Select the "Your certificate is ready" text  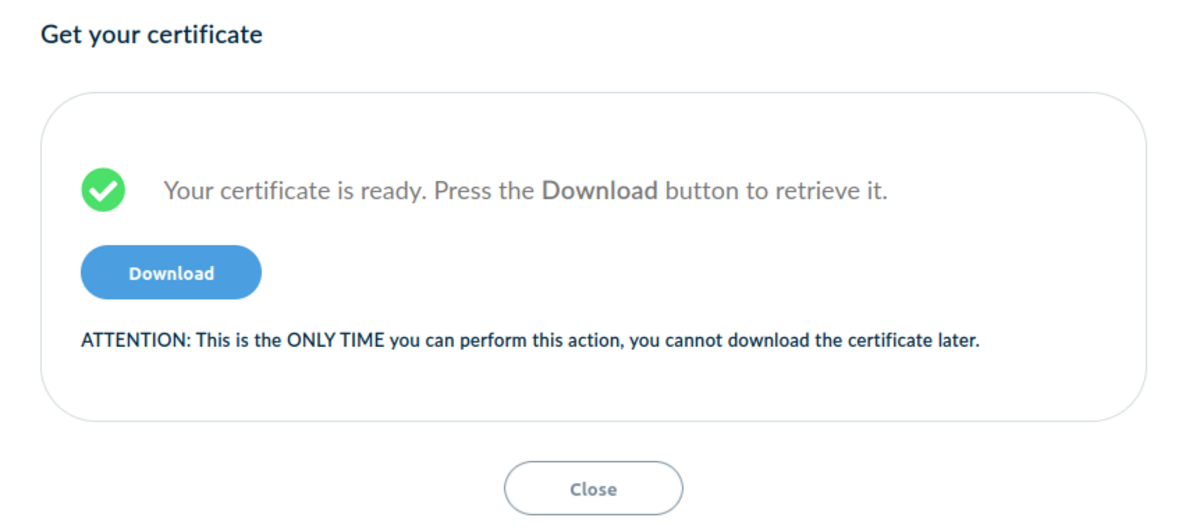[296, 191]
